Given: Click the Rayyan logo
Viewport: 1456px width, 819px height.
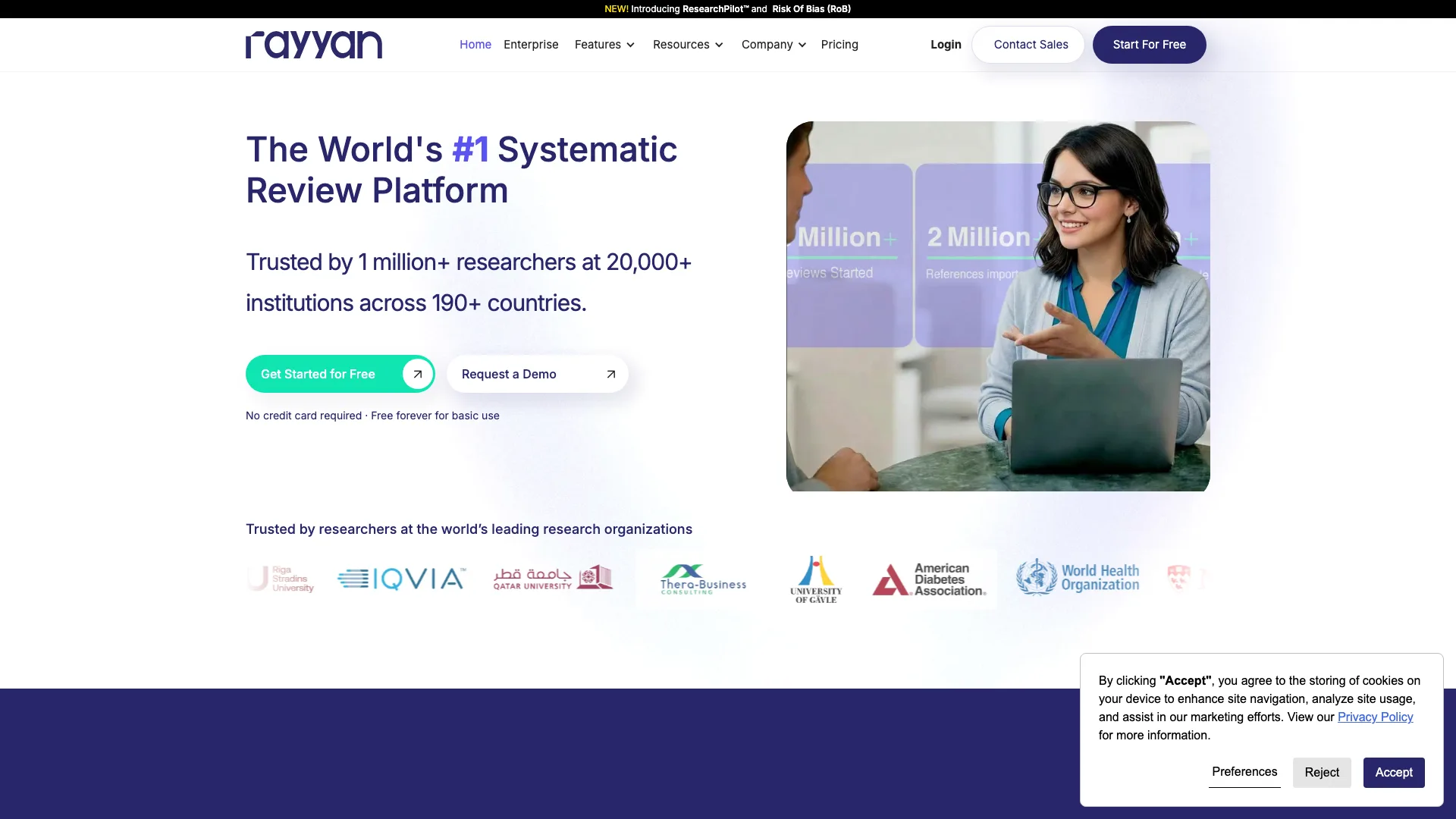Looking at the screenshot, I should pos(314,45).
